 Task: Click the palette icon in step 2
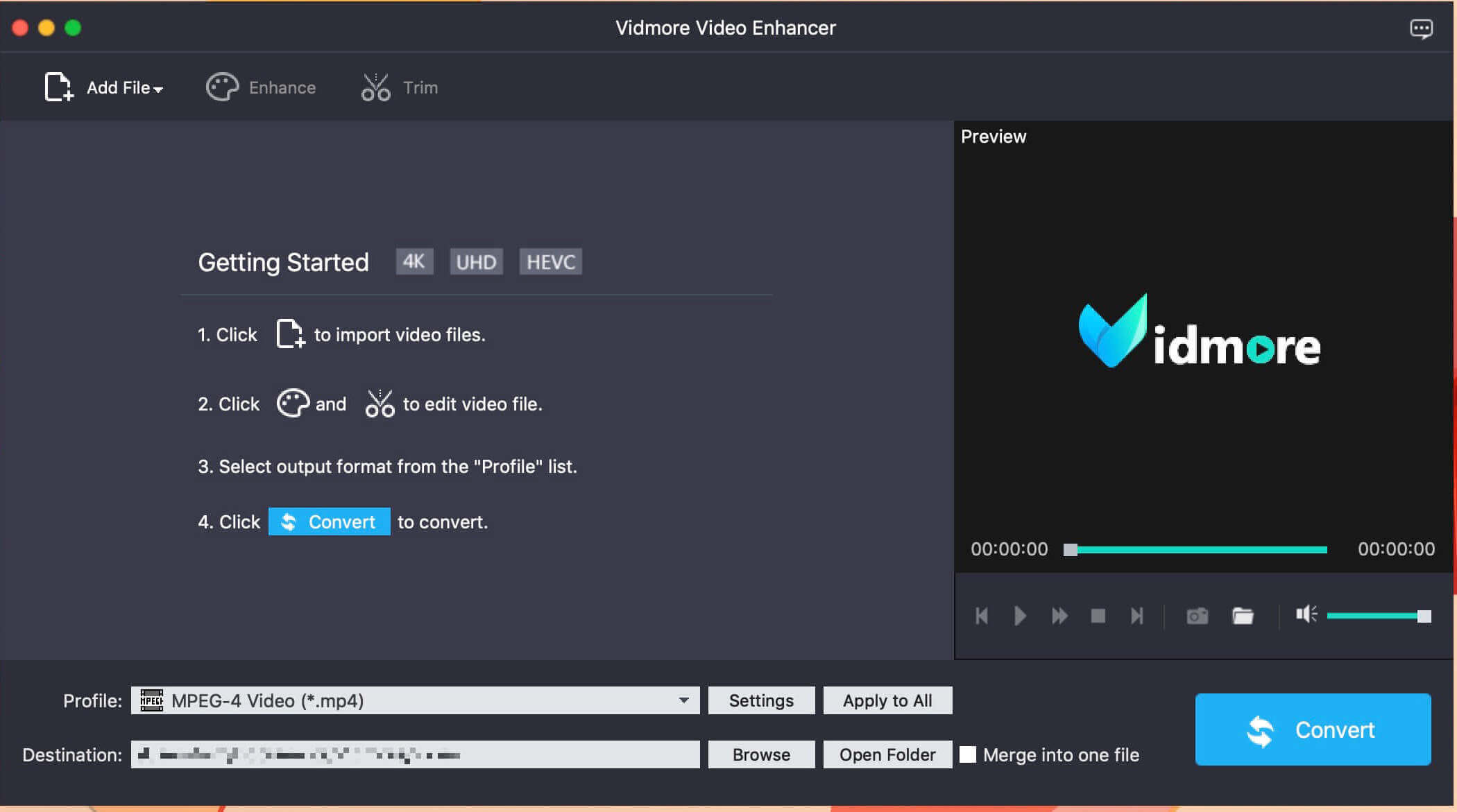293,403
